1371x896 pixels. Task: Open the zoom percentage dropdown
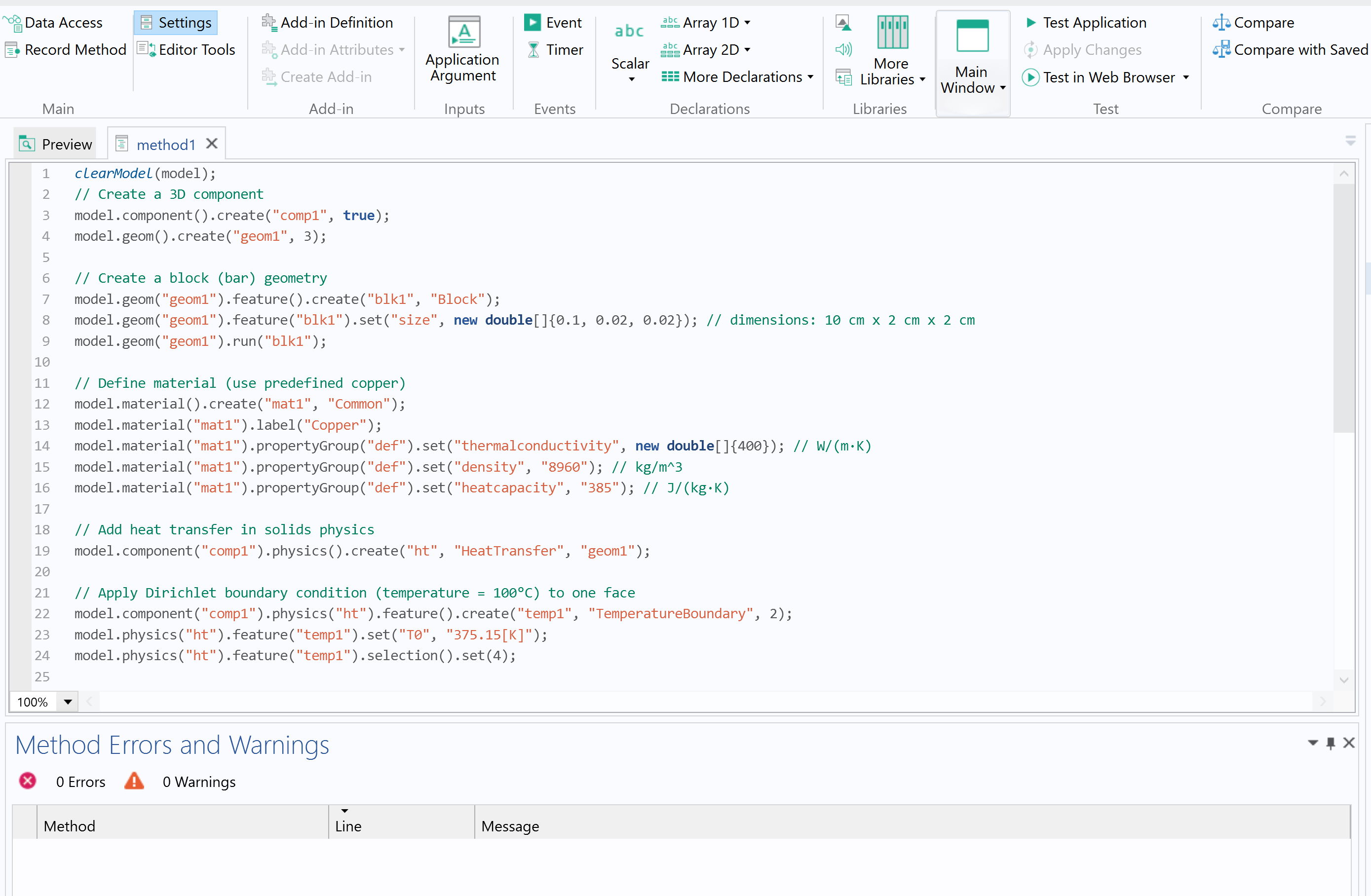68,702
